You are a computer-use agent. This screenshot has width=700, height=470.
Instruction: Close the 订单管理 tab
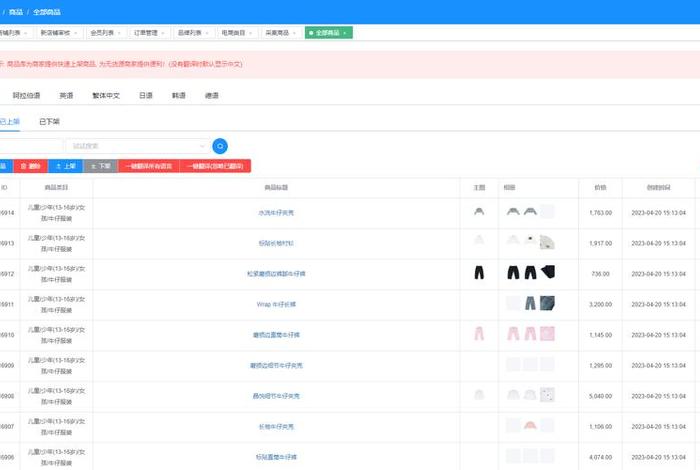pos(163,33)
